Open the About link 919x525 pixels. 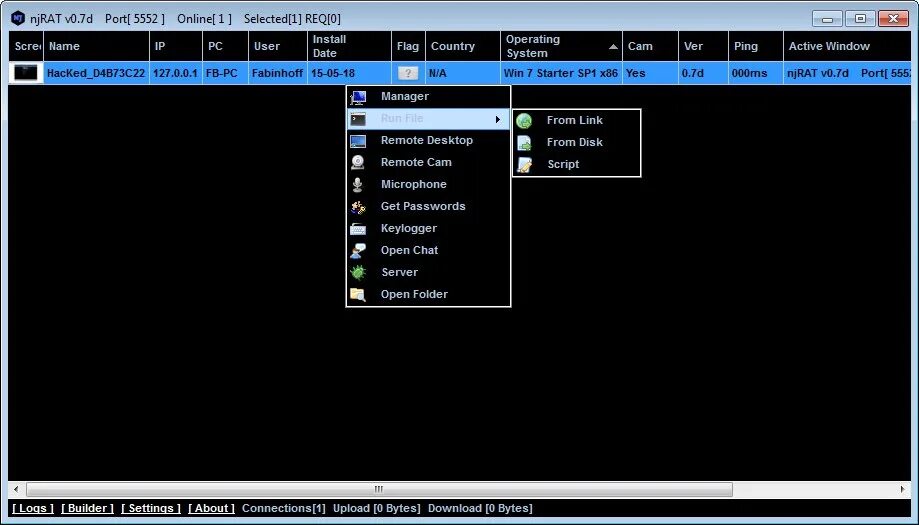point(211,508)
